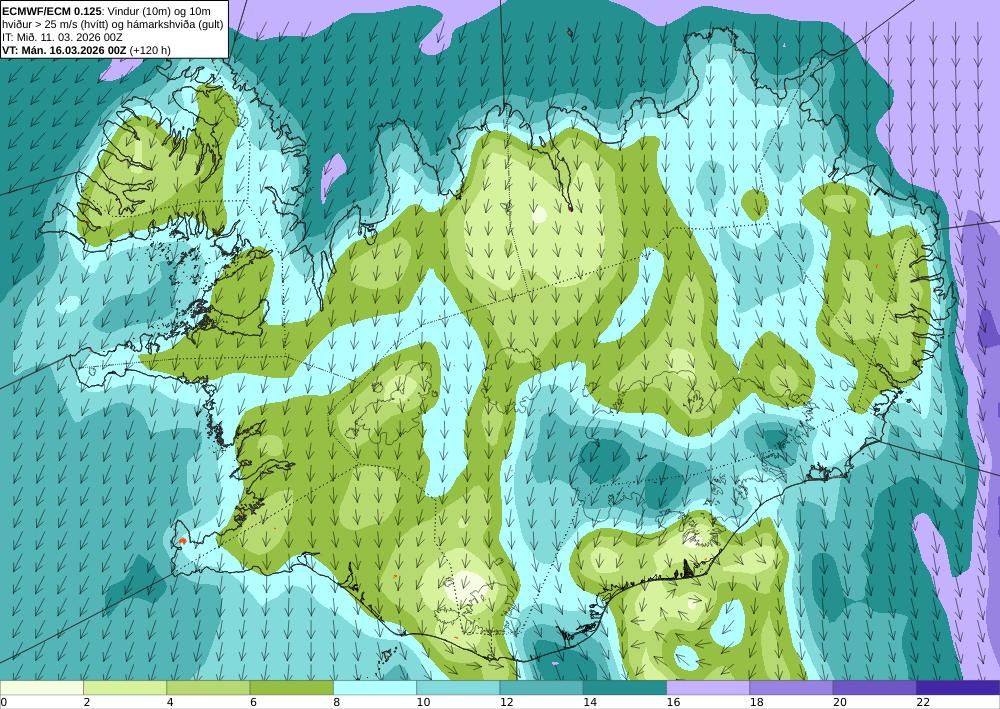Screen dimensions: 1000x709
Task: Click the "VT: Mán. 16.03.2026 00Z" valid time
Action: 64,50
